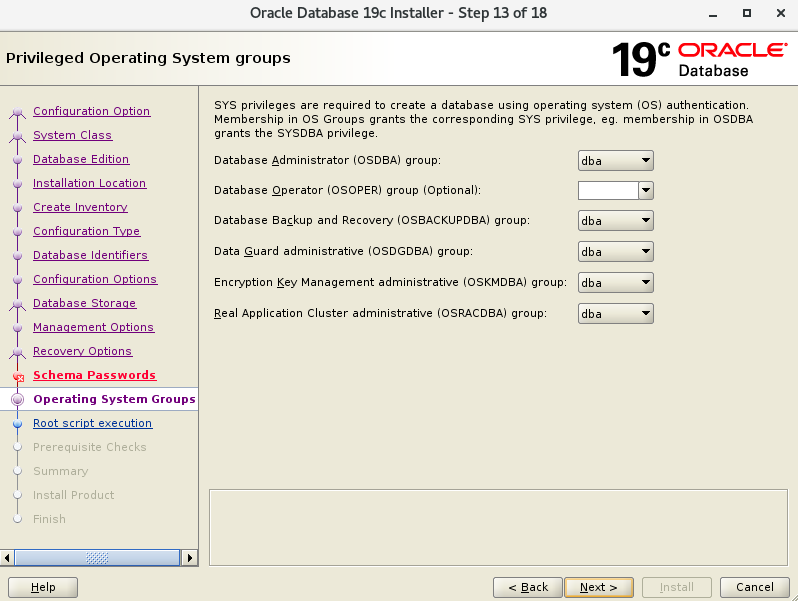This screenshot has height=601, width=798.
Task: Click the left arrow of the sidebar scrollbar
Action: (x=7, y=558)
